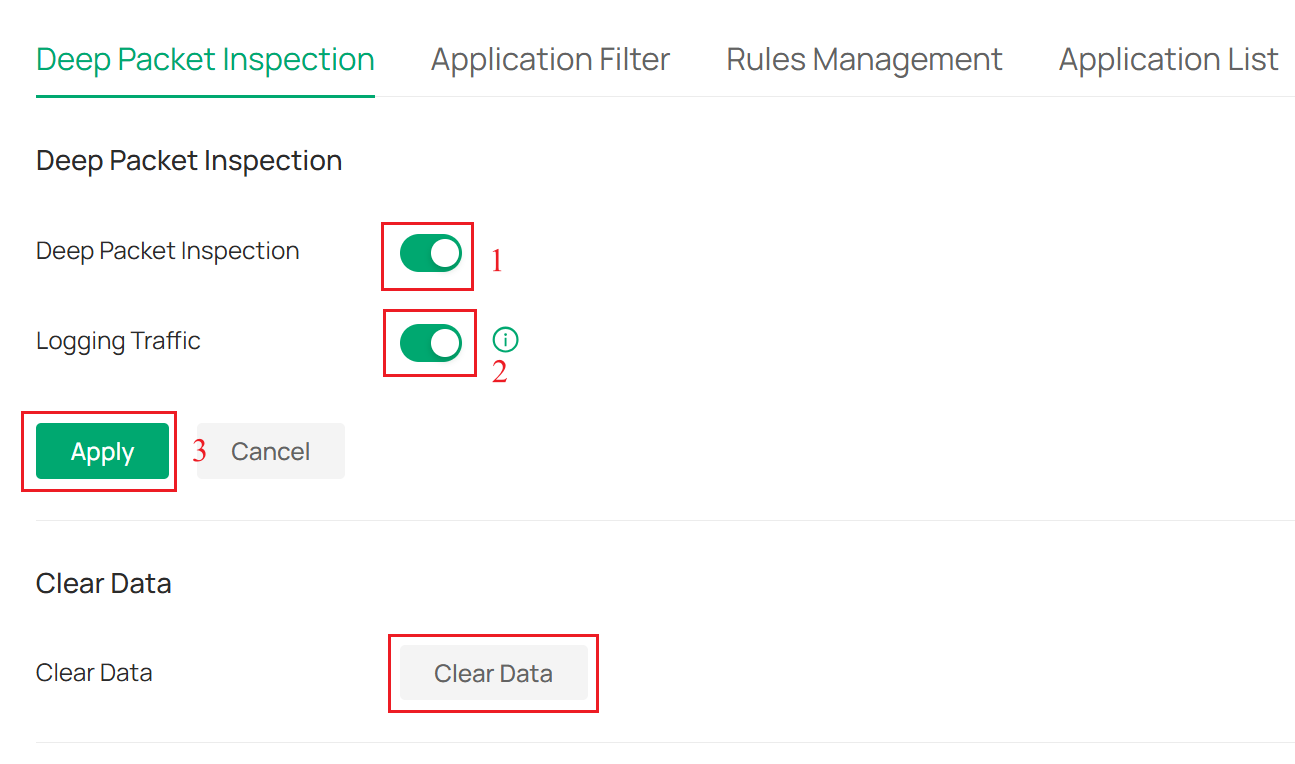Screen dimensions: 1295x764
Task: Go to the Application List tab
Action: tap(1168, 59)
